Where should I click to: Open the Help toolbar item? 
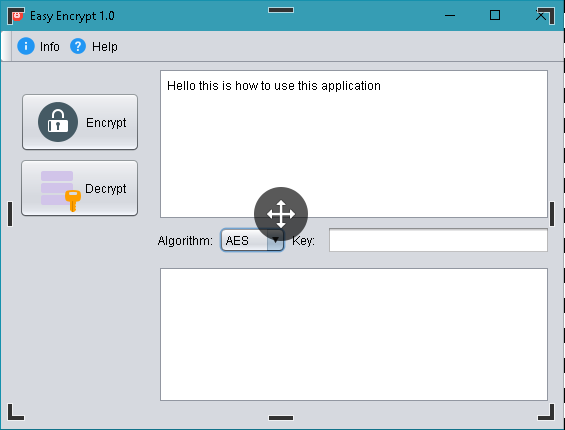[94, 46]
